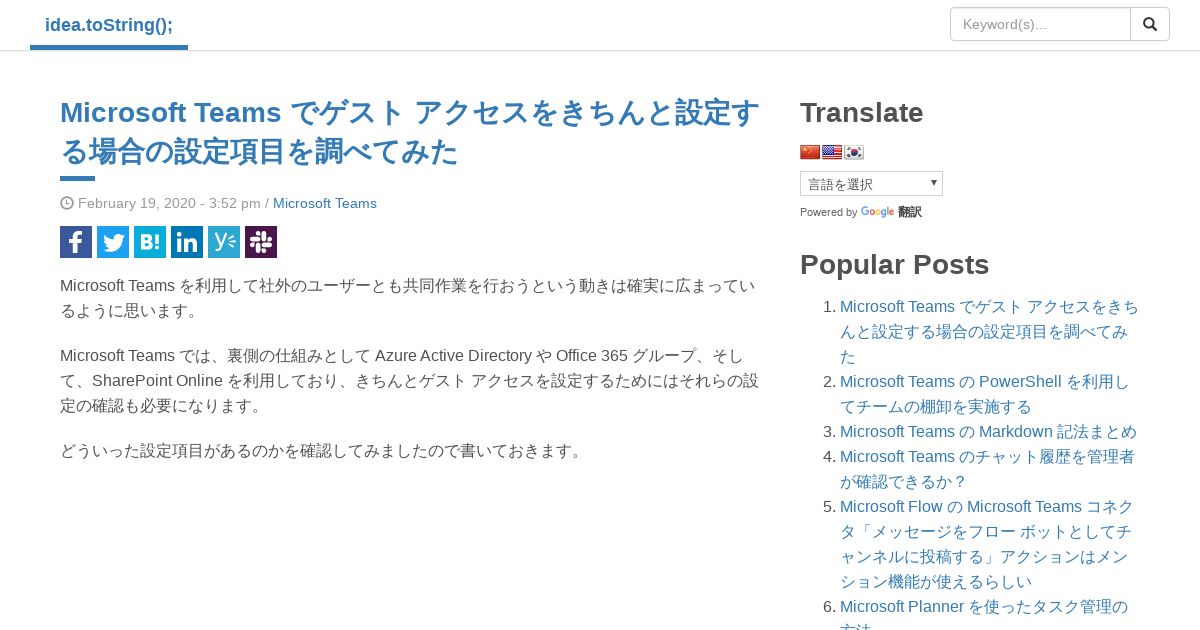Focus the Keyword(s) search field
The image size is (1200, 630).
point(1040,24)
